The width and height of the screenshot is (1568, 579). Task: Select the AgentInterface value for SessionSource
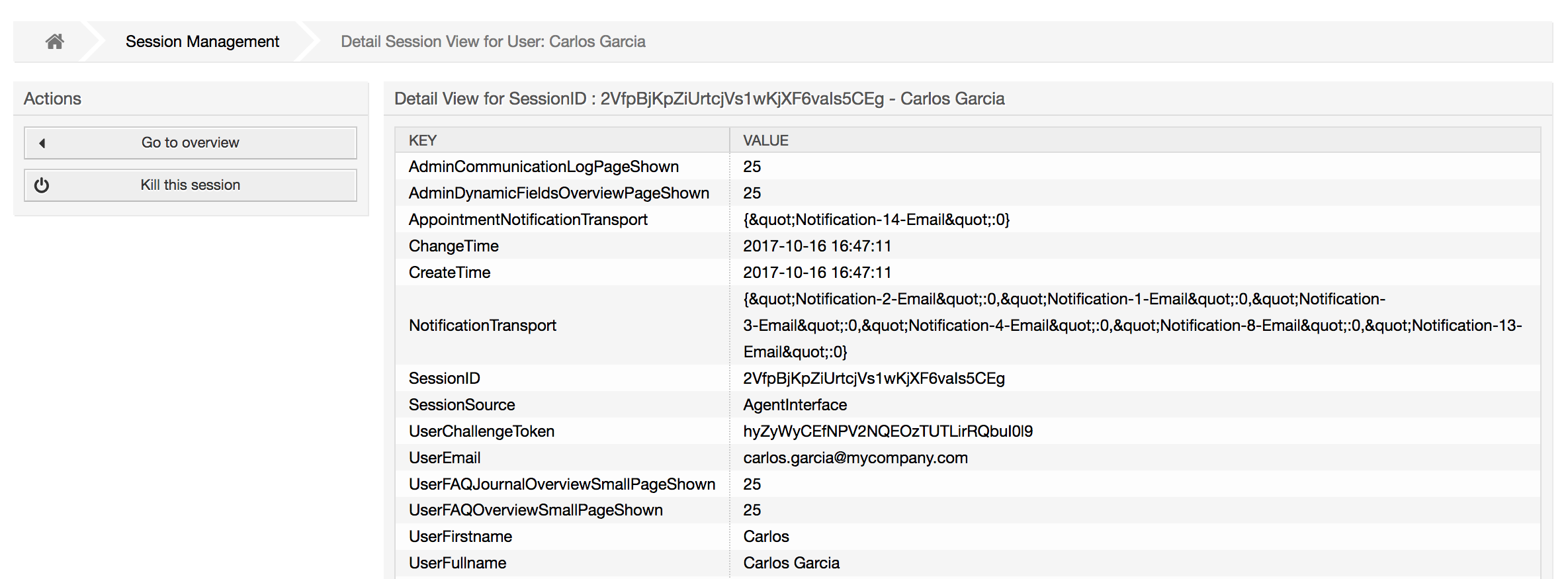click(795, 404)
